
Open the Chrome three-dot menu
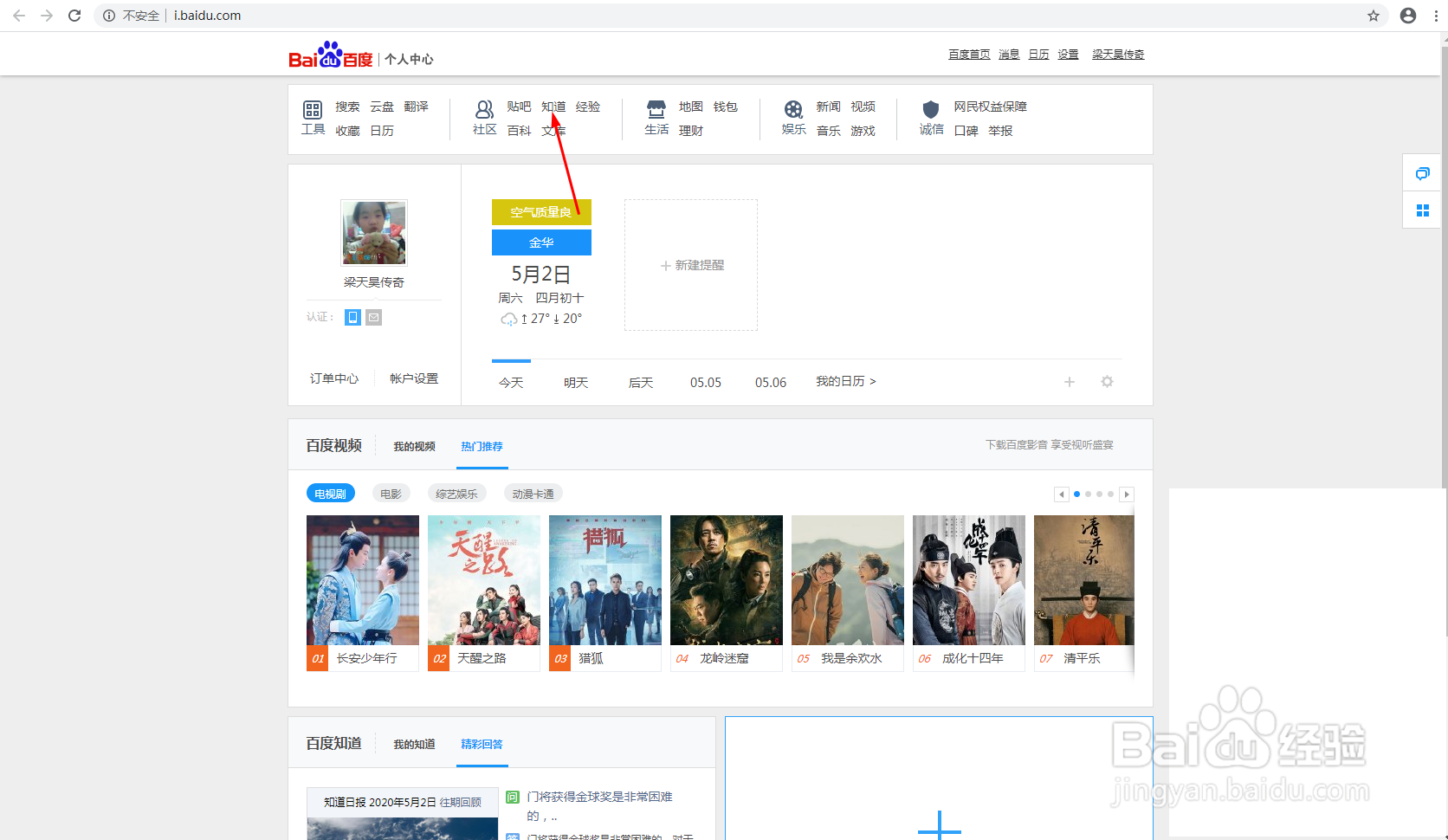click(x=1436, y=15)
